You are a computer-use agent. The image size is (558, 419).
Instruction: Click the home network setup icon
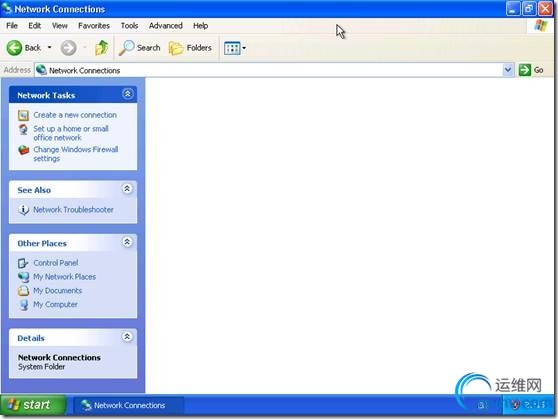(x=23, y=129)
